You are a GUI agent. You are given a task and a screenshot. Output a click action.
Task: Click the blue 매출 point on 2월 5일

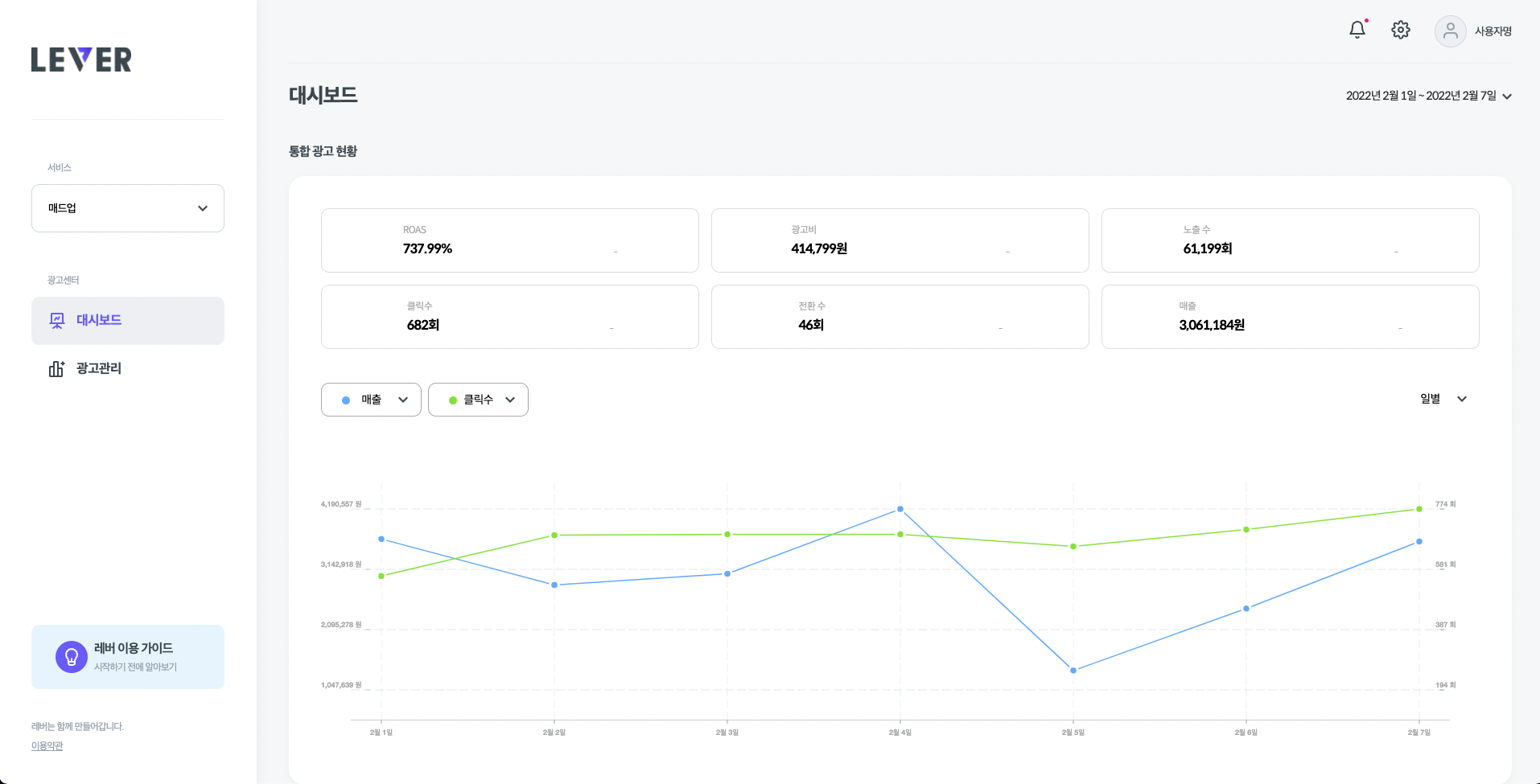click(1073, 671)
